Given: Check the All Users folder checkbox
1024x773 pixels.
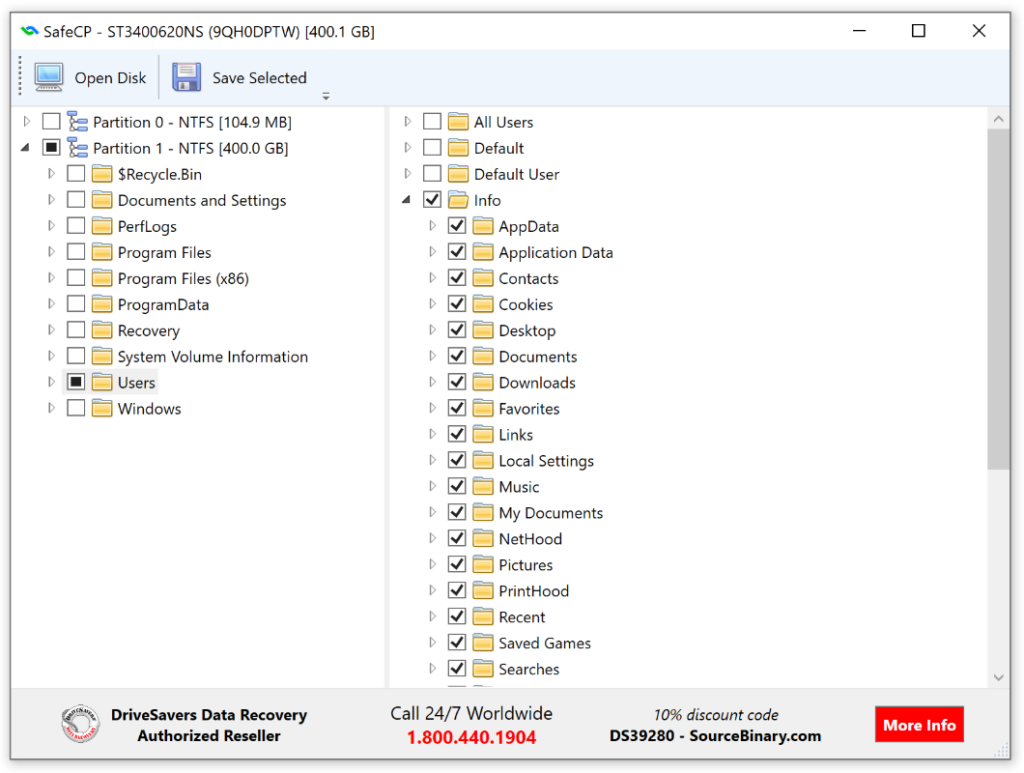Looking at the screenshot, I should point(432,121).
